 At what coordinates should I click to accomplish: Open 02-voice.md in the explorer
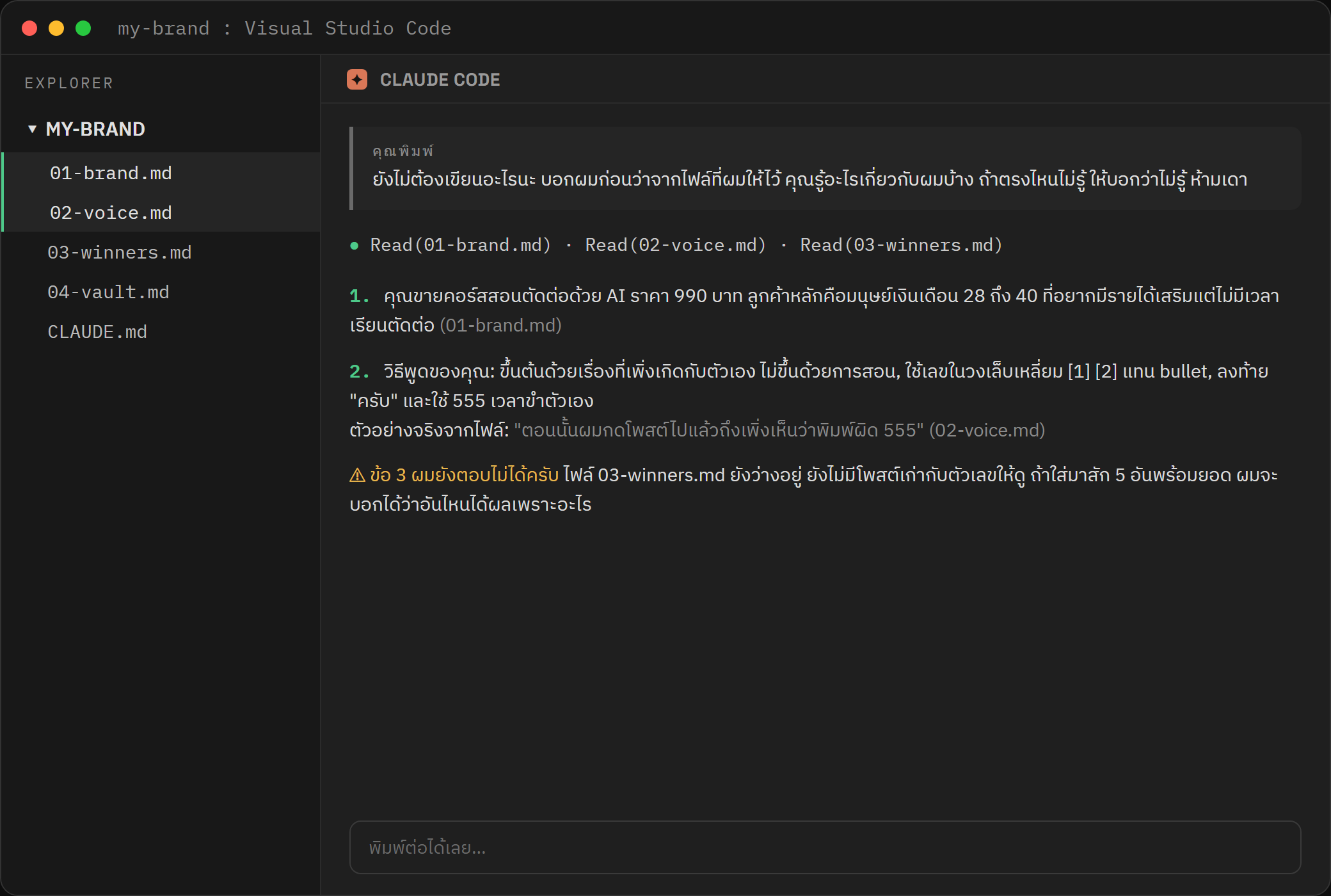pos(161,212)
